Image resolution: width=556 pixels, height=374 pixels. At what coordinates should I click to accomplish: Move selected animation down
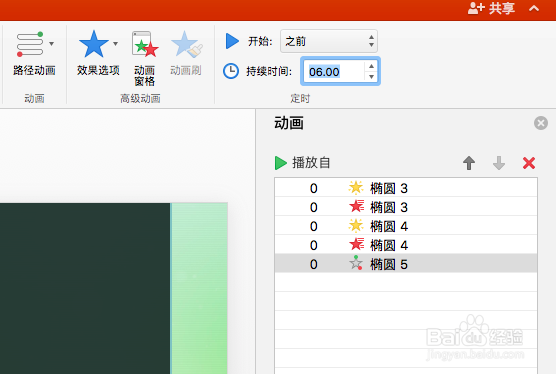point(499,163)
